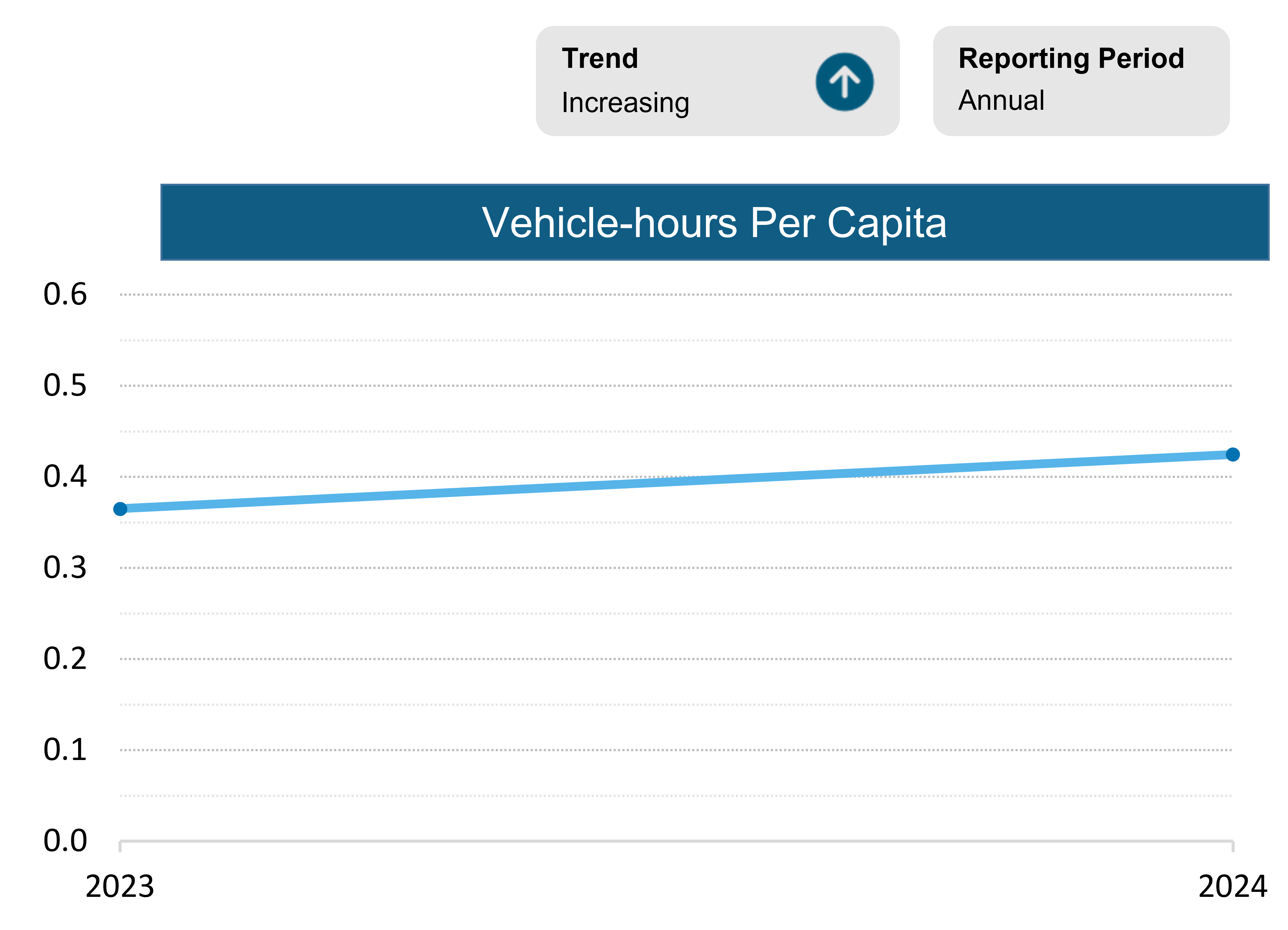The width and height of the screenshot is (1288, 930).
Task: Click the 2023 x-axis label
Action: [x=120, y=886]
